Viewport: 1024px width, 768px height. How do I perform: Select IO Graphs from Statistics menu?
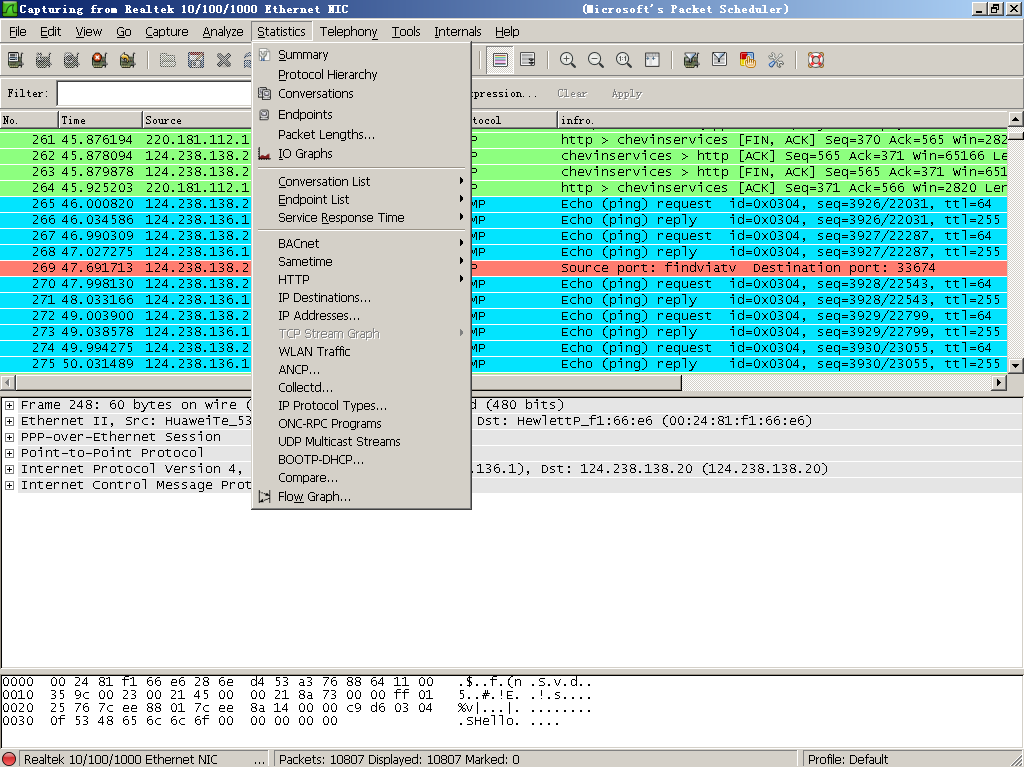coord(305,154)
